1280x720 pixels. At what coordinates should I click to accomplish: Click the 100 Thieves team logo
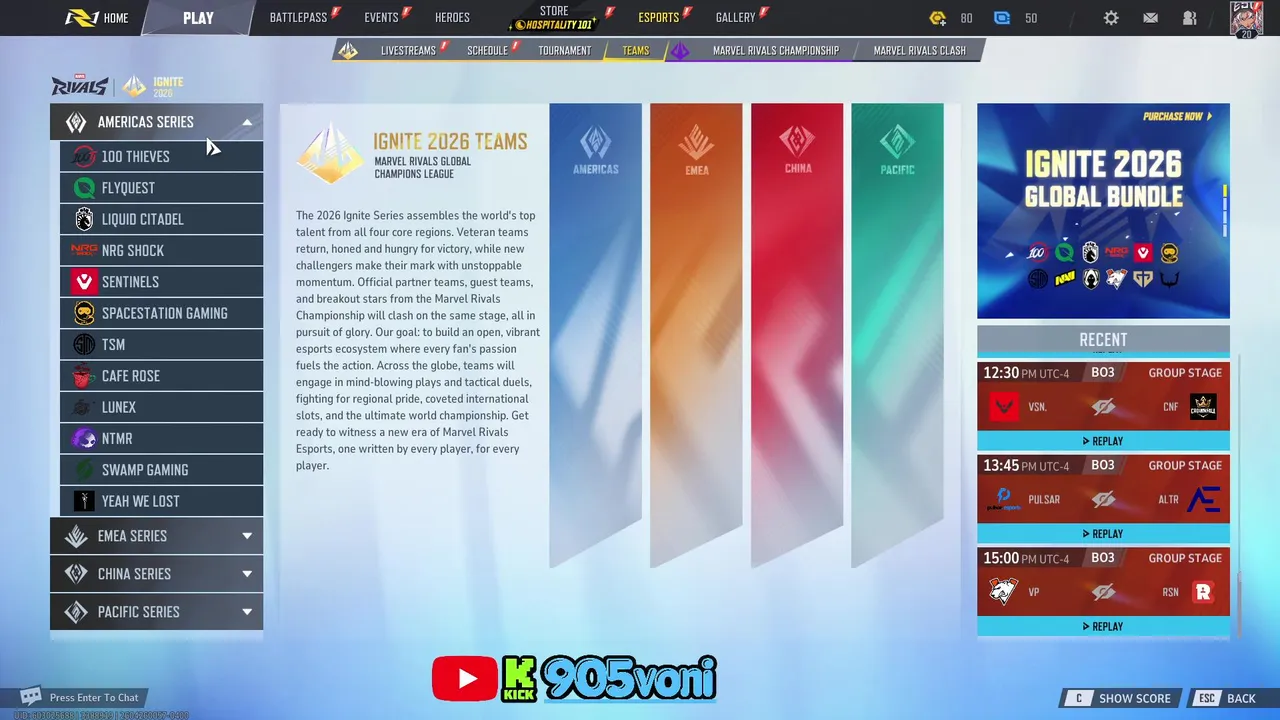click(x=85, y=157)
